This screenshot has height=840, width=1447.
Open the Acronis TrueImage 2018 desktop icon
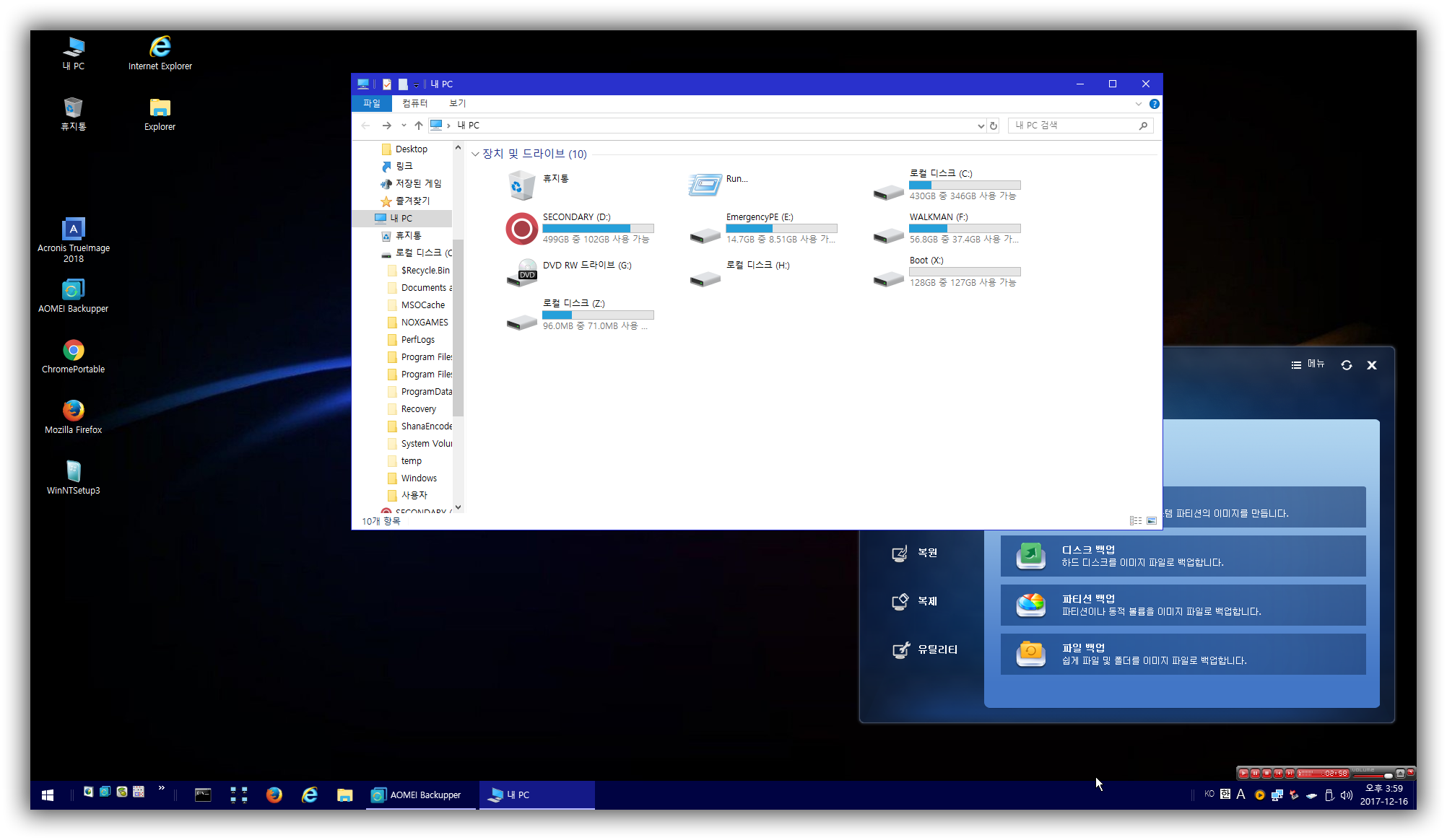point(74,240)
